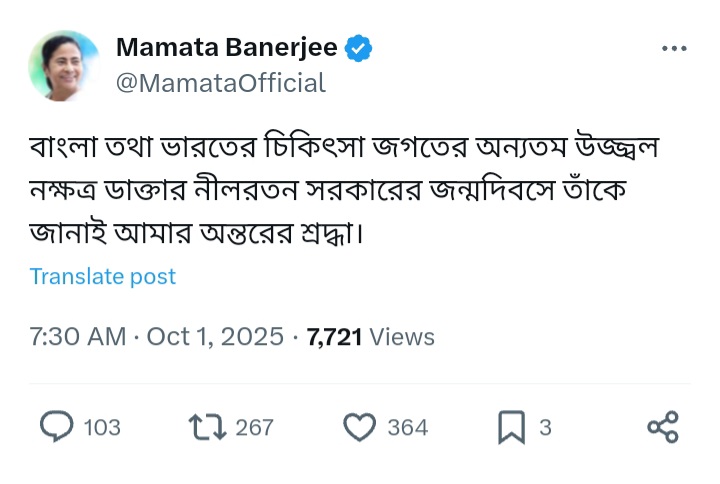Click the Mamata Banerjee display name
The height and width of the screenshot is (484, 720).
227,47
